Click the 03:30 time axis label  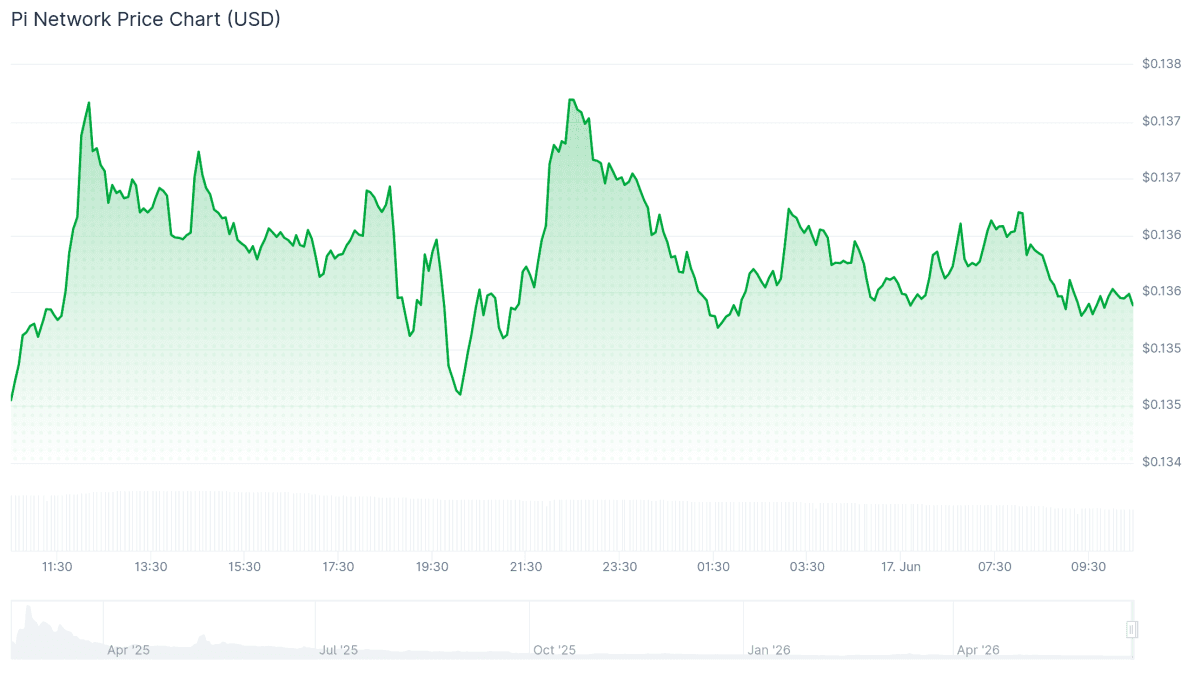point(807,567)
